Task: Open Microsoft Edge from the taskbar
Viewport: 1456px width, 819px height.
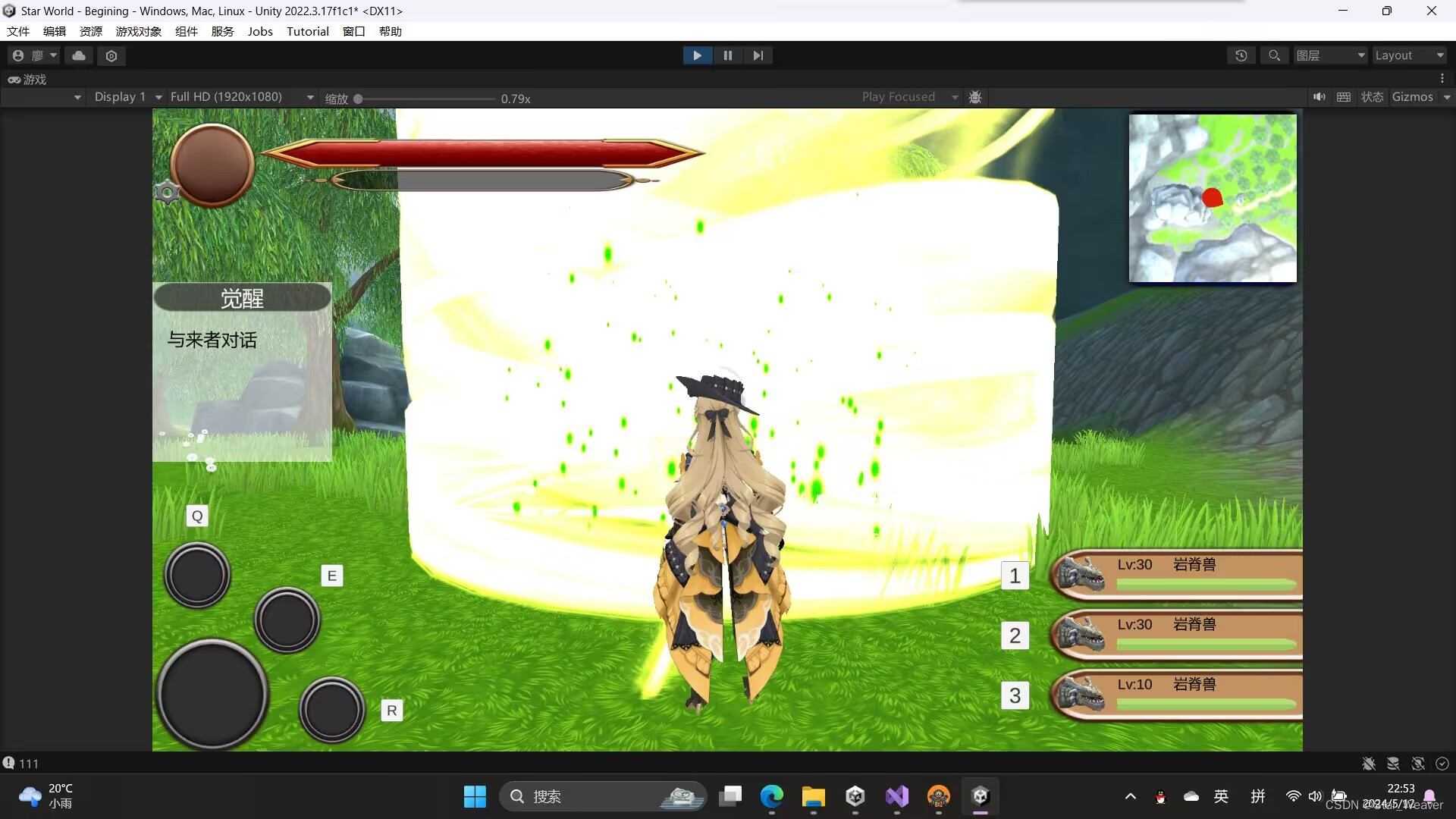Action: point(771,796)
